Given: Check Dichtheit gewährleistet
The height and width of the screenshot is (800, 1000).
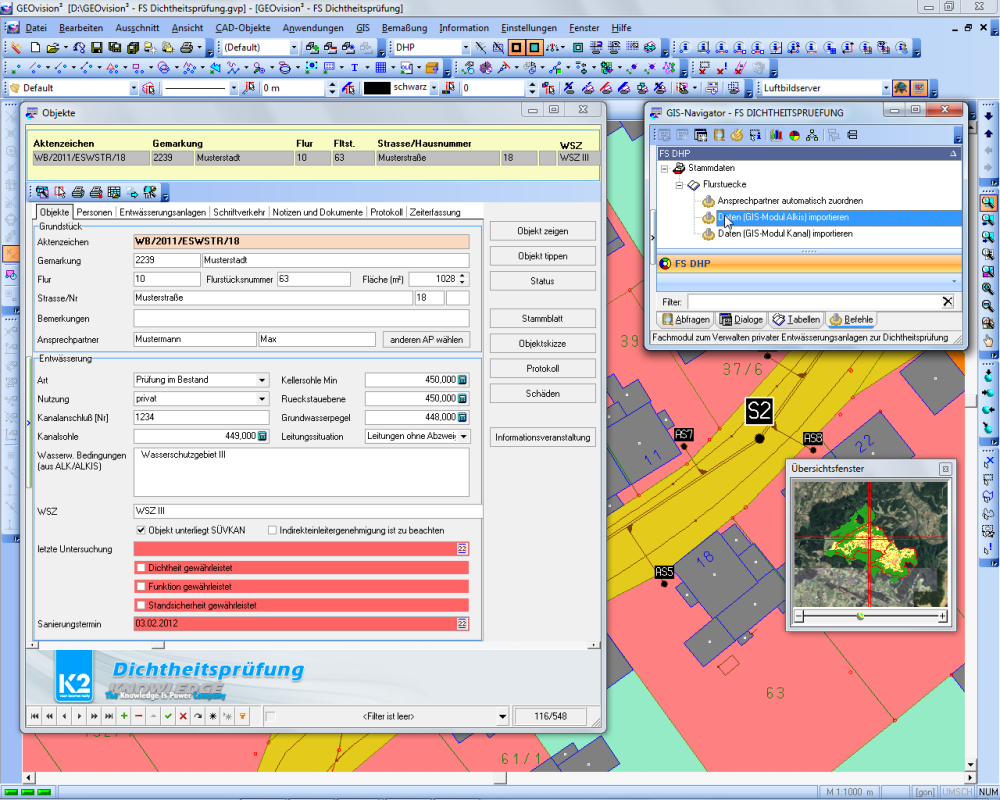Looking at the screenshot, I should [141, 568].
